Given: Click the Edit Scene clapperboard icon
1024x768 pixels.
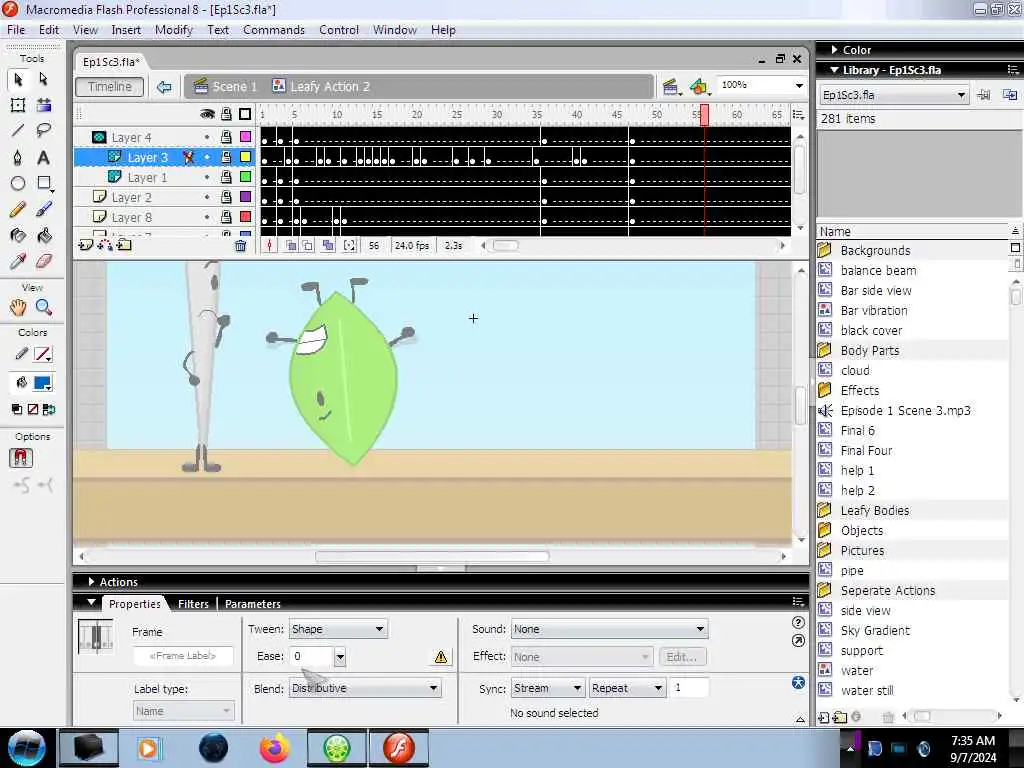Looking at the screenshot, I should (x=671, y=86).
